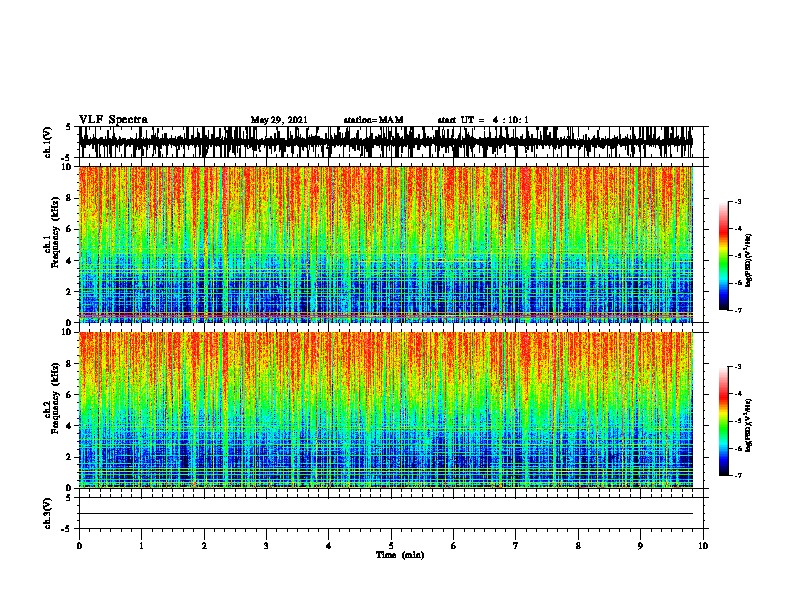Click time axis tick label "6"

454,546
